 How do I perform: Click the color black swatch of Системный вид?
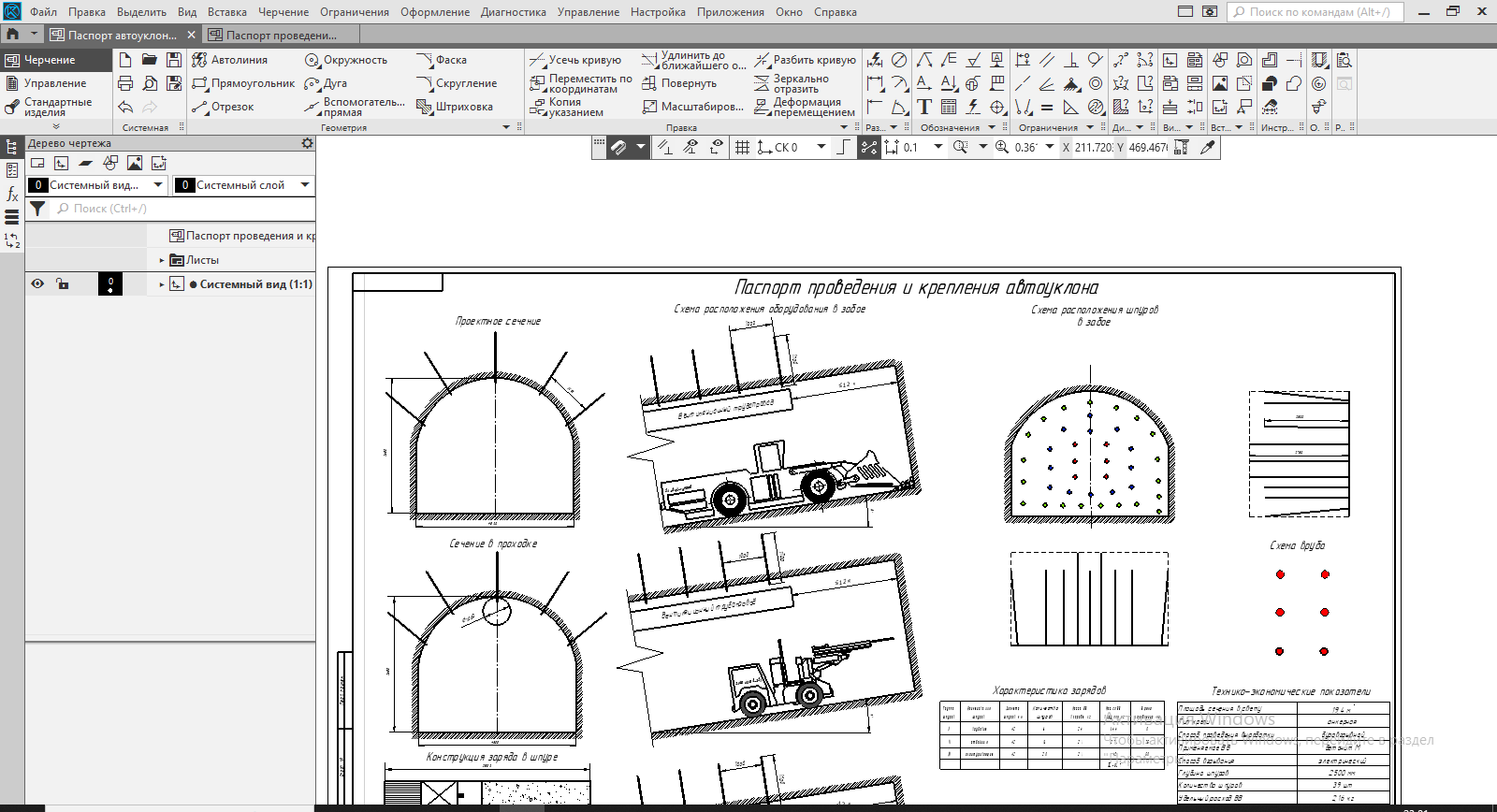point(110,283)
